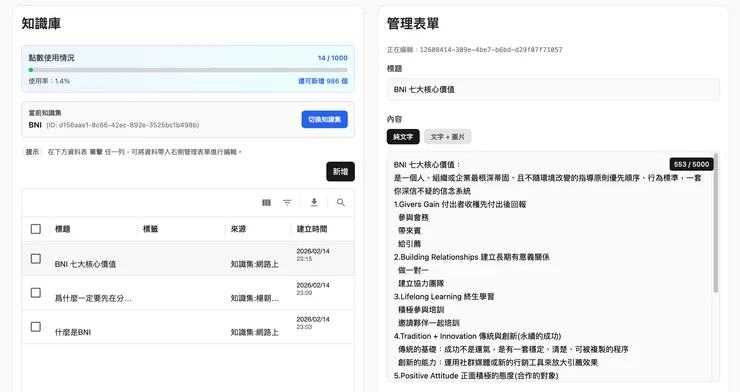This screenshot has width=740, height=392.
Task: Click the 14 / 1000 points count
Action: click(x=333, y=58)
